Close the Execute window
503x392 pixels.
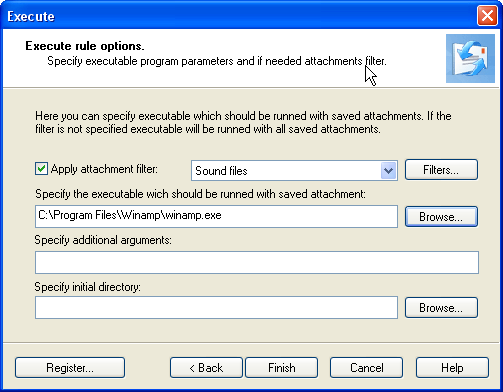pos(487,16)
